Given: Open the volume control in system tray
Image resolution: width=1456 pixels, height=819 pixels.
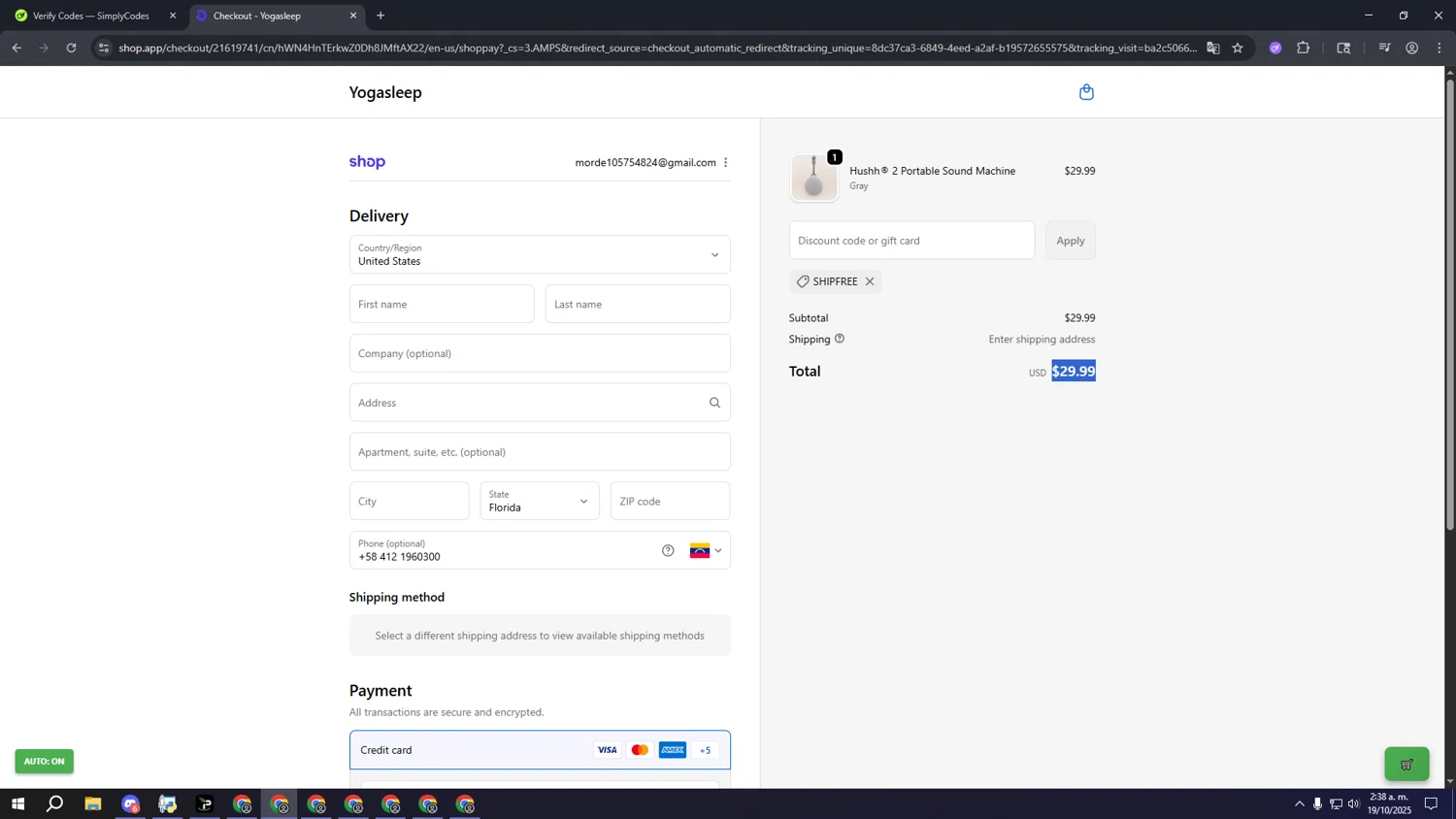Looking at the screenshot, I should coord(1354,803).
